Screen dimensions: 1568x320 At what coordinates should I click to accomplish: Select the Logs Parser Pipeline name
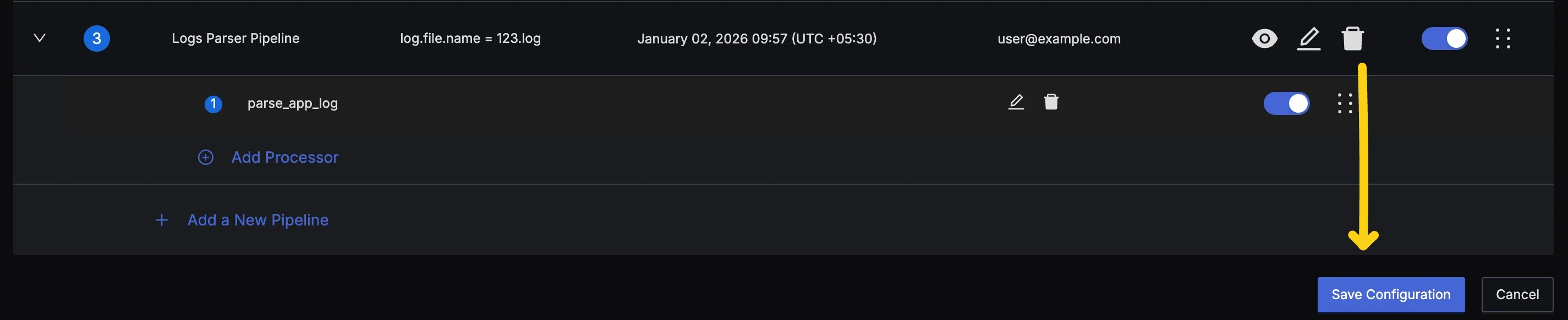tap(235, 38)
